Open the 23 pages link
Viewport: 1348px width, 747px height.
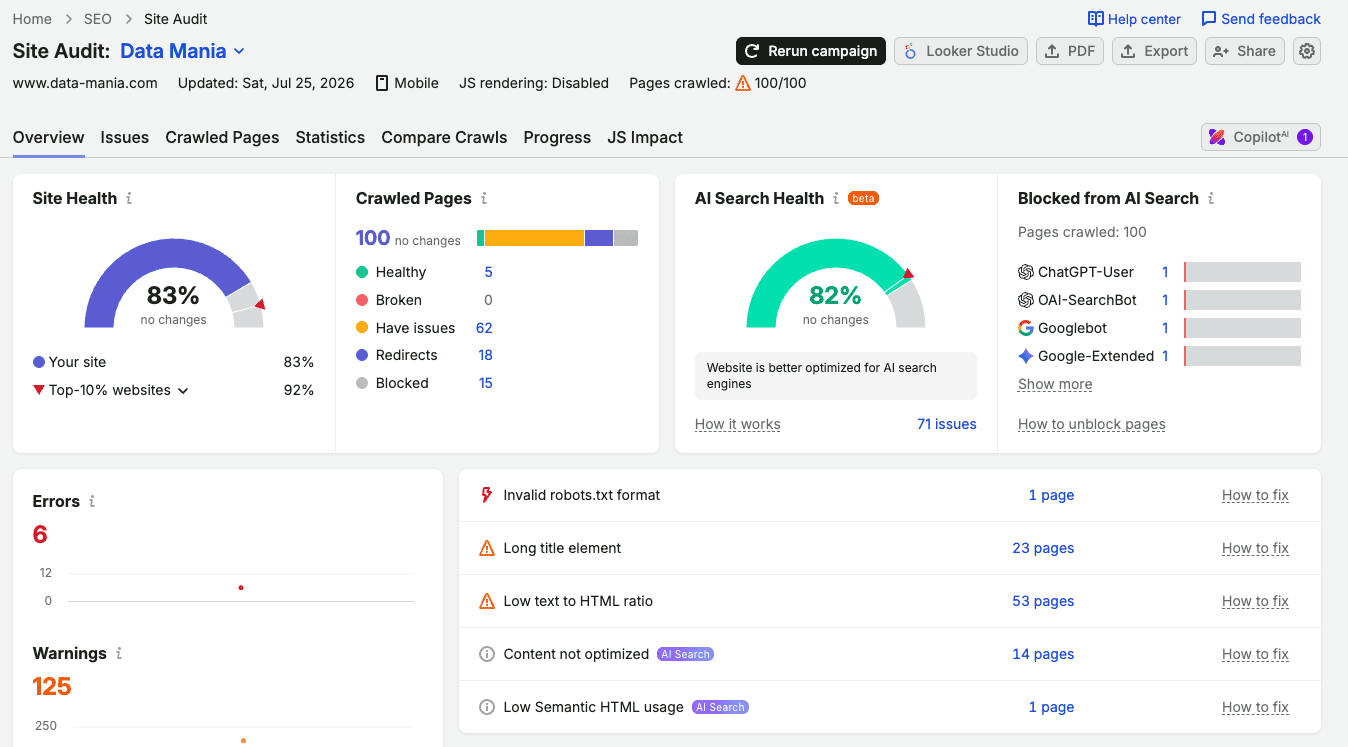pos(1043,548)
